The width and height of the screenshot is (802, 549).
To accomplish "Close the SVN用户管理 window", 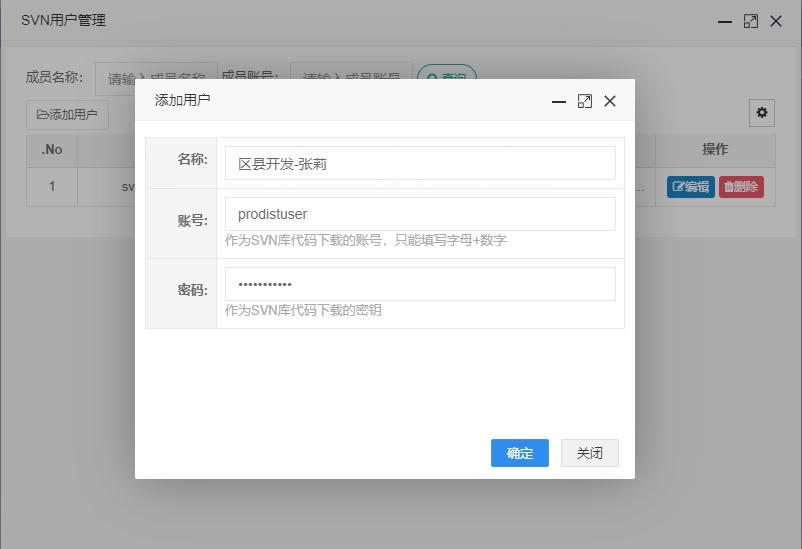I will point(776,21).
